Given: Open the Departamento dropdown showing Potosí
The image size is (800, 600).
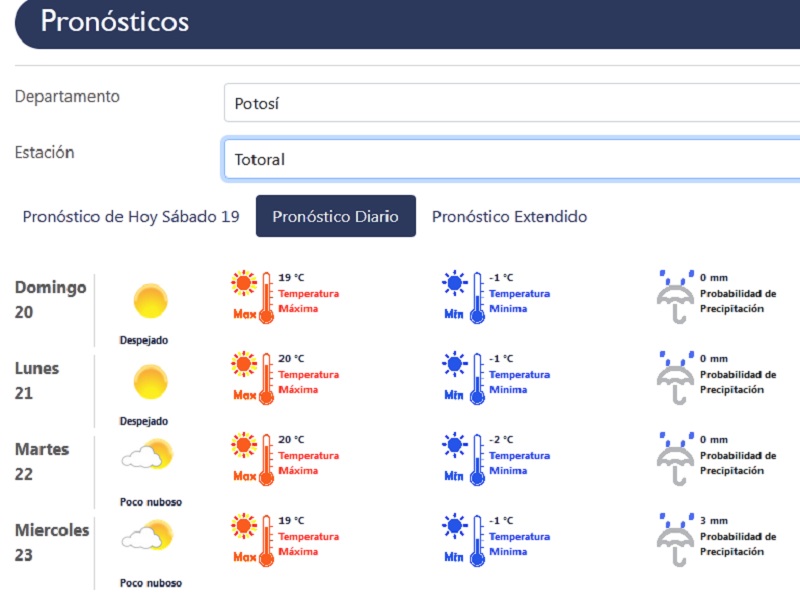Looking at the screenshot, I should click(x=510, y=103).
